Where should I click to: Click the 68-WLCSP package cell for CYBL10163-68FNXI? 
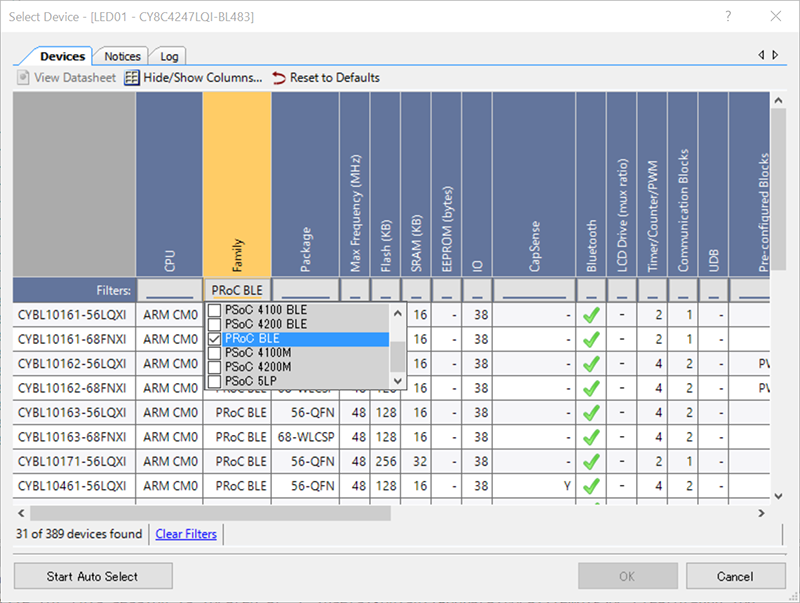pyautogui.click(x=306, y=438)
